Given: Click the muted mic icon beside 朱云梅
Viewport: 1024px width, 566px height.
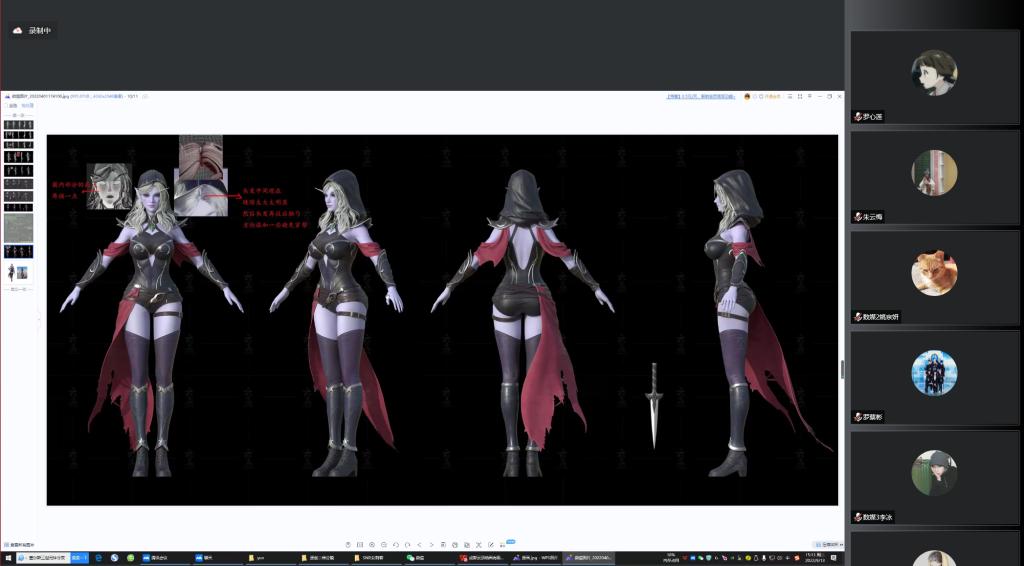Looking at the screenshot, I should coord(858,217).
